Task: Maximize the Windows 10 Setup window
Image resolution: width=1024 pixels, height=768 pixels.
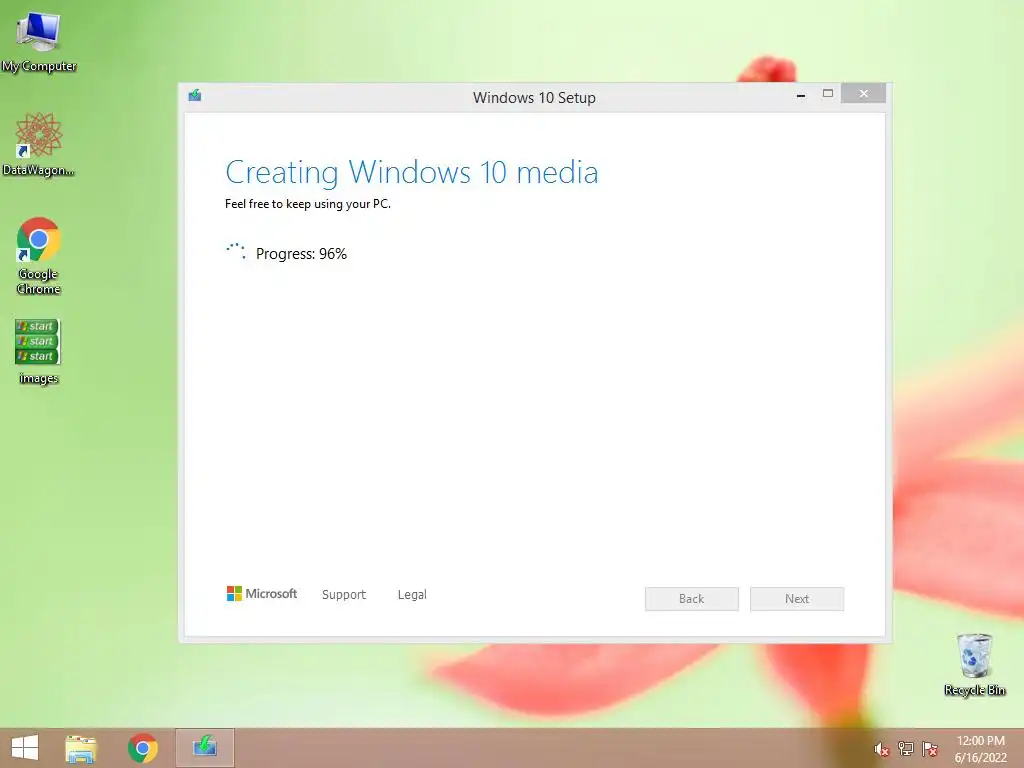Action: coord(827,94)
